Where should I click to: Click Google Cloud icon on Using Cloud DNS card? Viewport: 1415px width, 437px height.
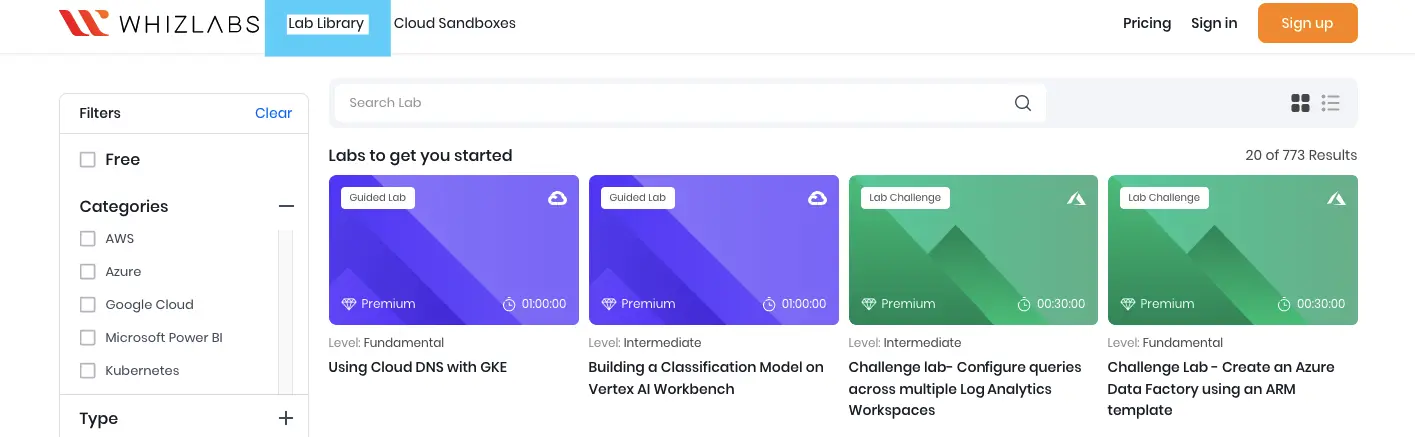[558, 198]
